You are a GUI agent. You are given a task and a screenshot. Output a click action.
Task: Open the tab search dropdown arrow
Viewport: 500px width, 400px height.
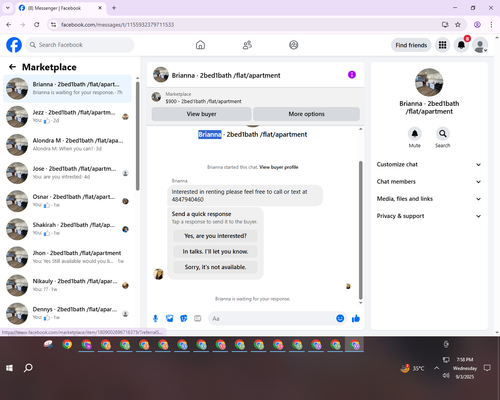(x=8, y=8)
